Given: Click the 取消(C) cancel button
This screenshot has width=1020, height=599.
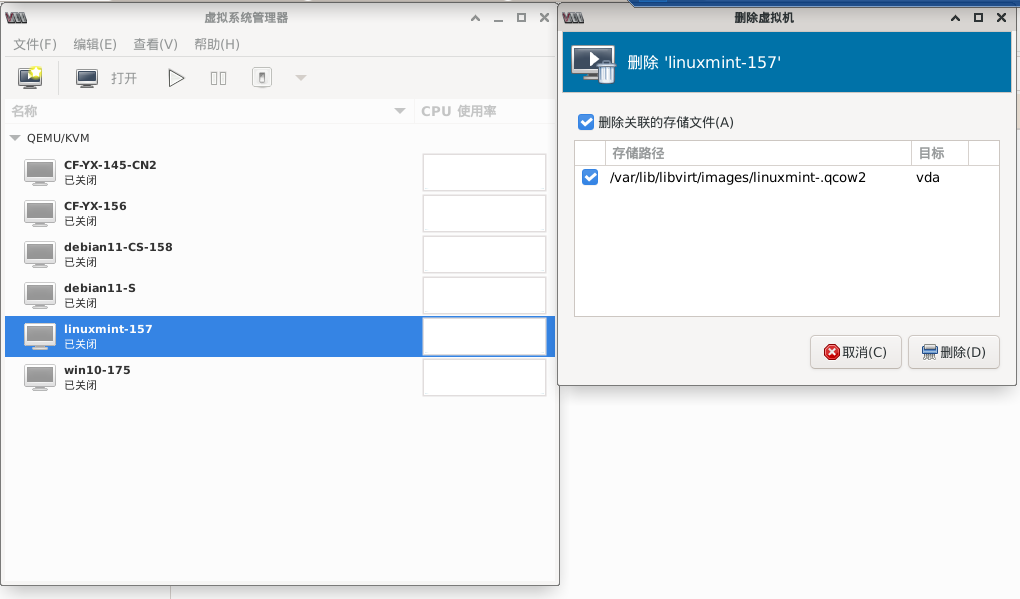Looking at the screenshot, I should point(855,352).
